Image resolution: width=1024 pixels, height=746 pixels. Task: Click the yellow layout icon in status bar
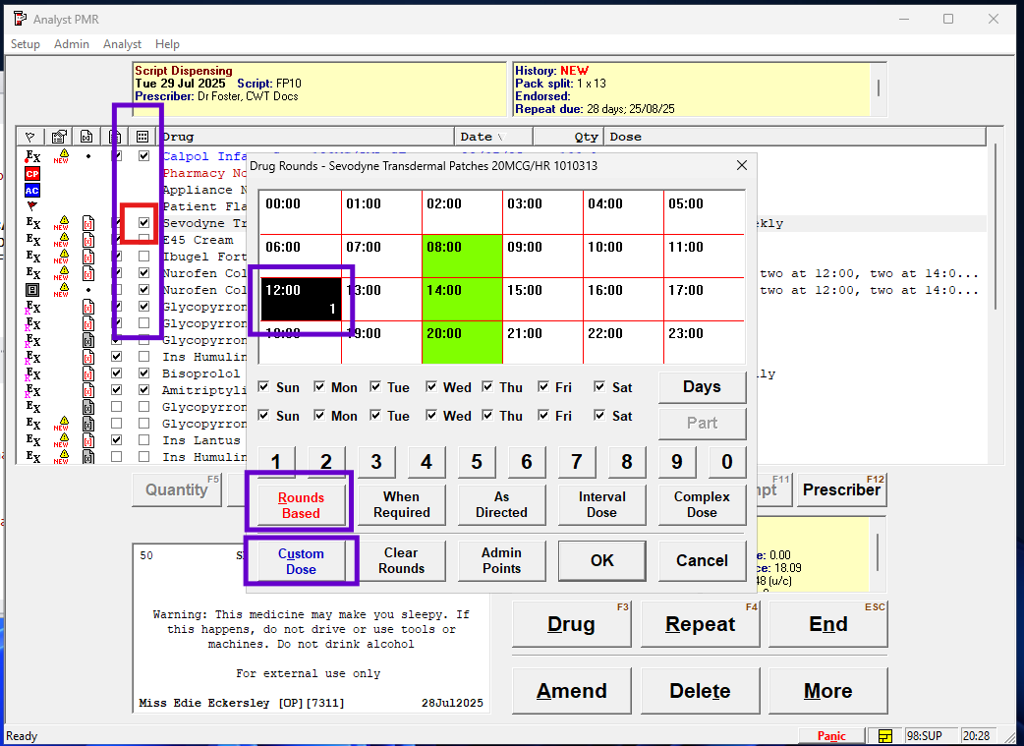pos(885,736)
